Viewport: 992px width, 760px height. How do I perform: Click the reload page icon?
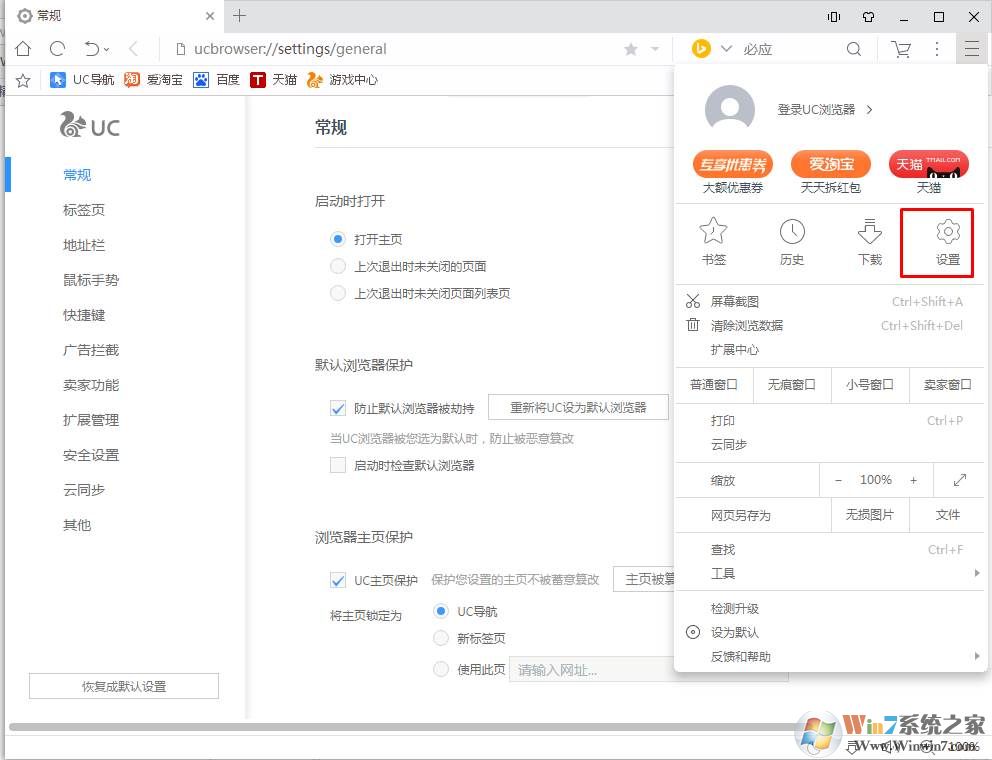[x=57, y=49]
